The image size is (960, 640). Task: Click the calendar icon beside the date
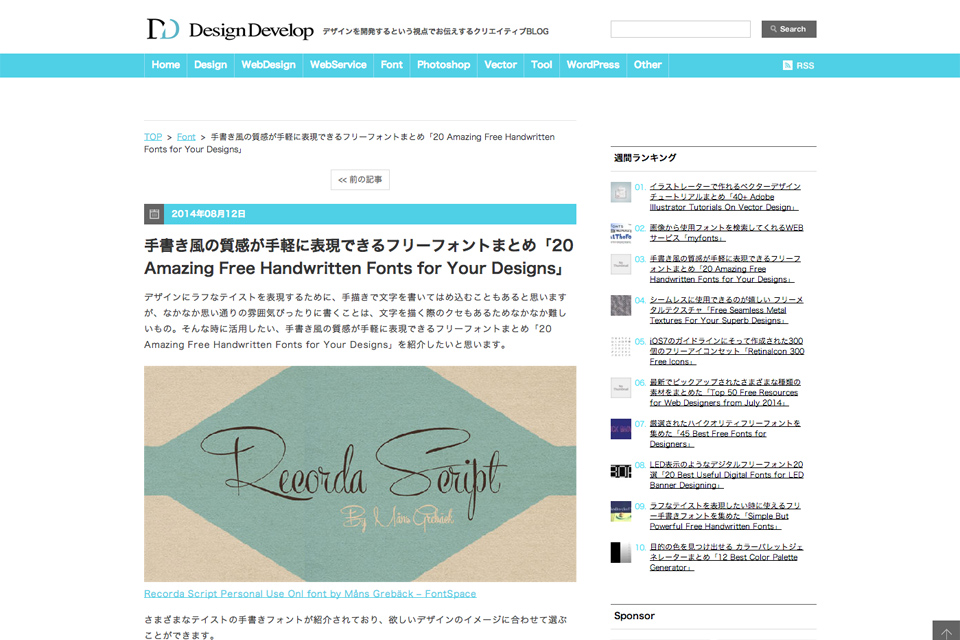(x=154, y=214)
